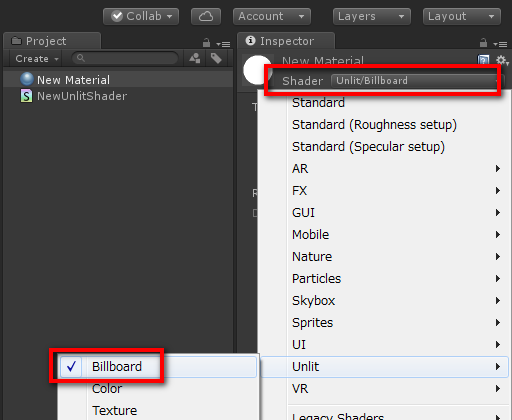Click the material preview thumbnail in Inspector
The width and height of the screenshot is (512, 420).
point(257,70)
